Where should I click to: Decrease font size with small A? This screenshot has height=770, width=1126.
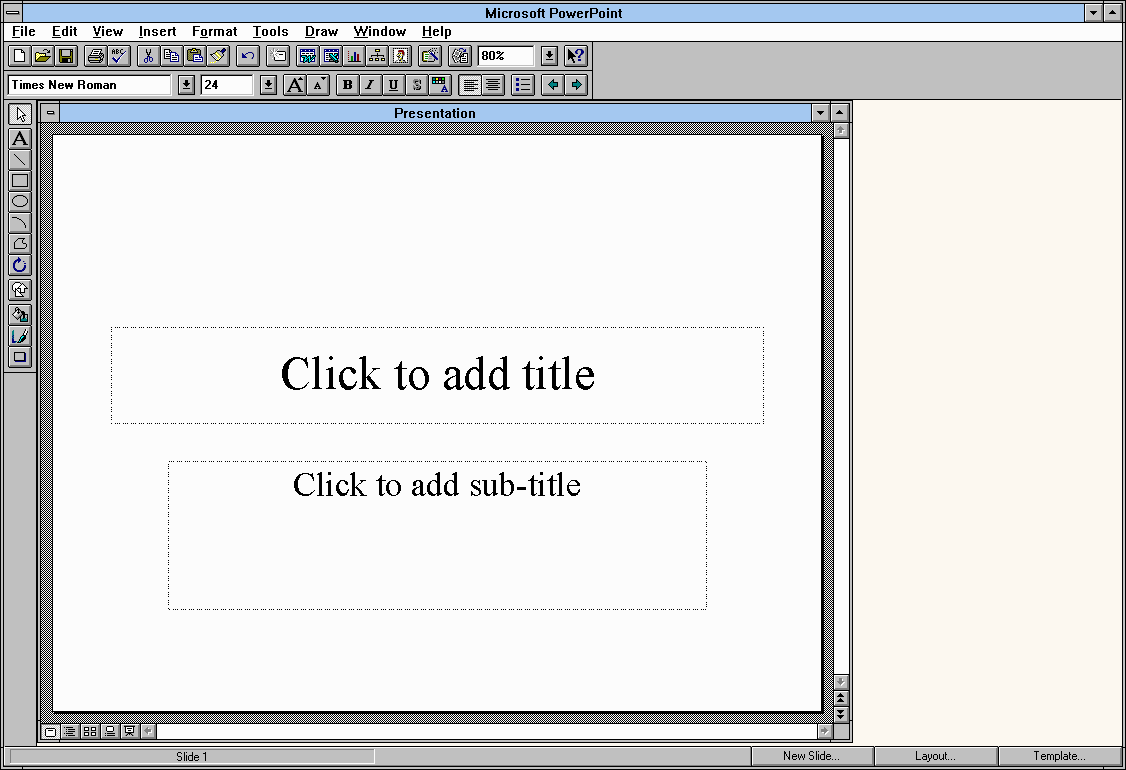[x=318, y=85]
